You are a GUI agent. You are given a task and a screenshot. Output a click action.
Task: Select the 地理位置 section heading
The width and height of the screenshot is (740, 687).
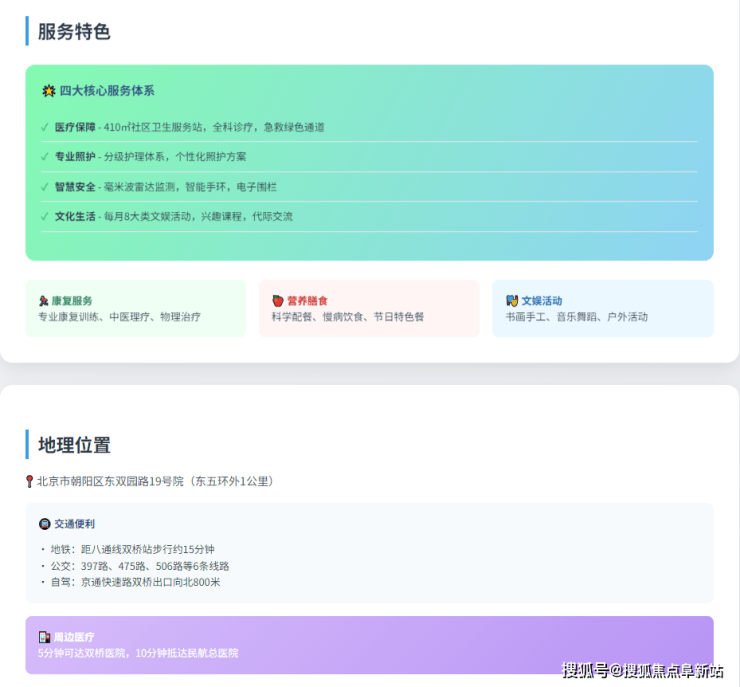[74, 445]
